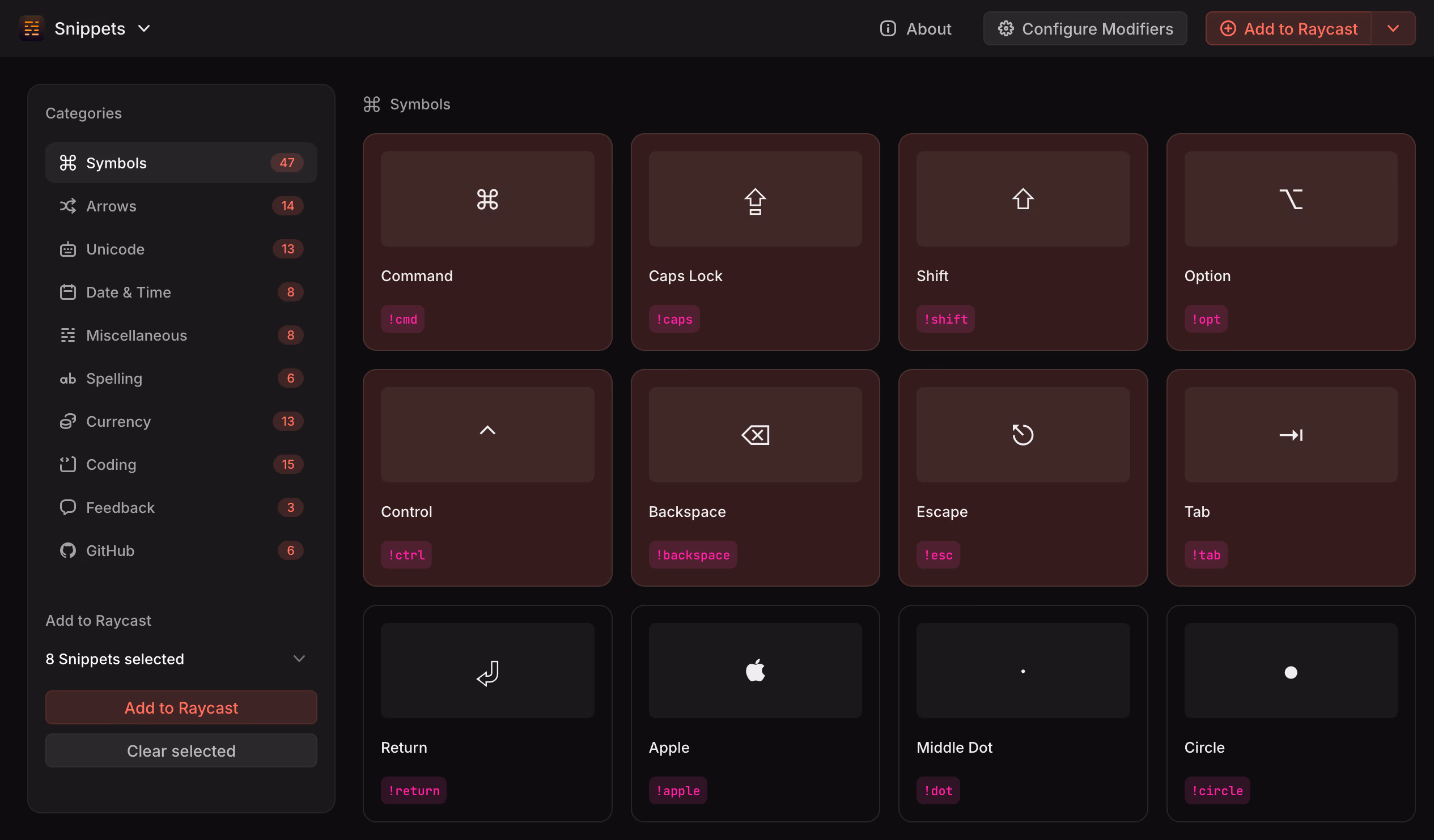Open the About page
This screenshot has width=1434, height=840.
click(x=915, y=28)
